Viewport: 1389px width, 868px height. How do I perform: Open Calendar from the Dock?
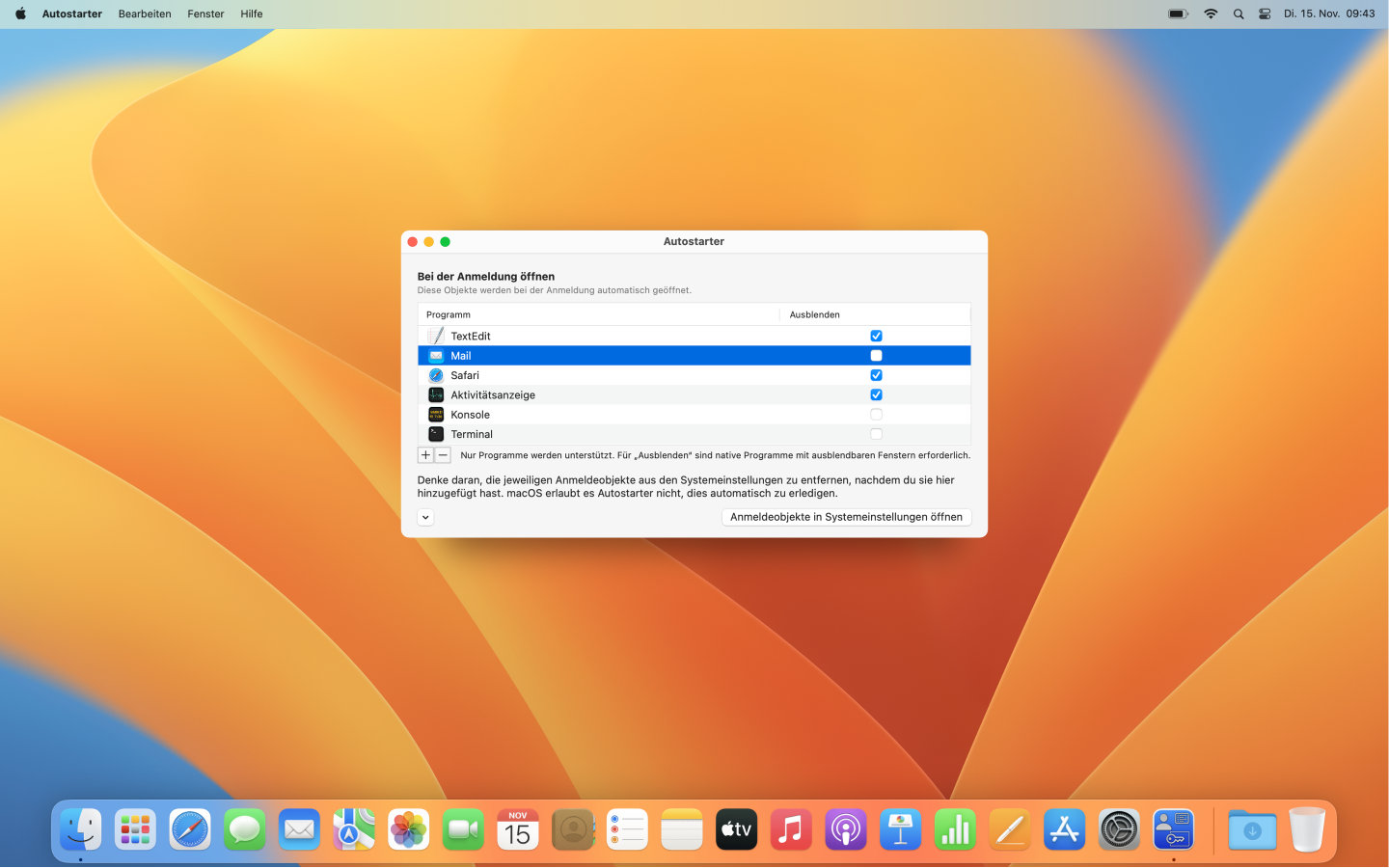[518, 829]
